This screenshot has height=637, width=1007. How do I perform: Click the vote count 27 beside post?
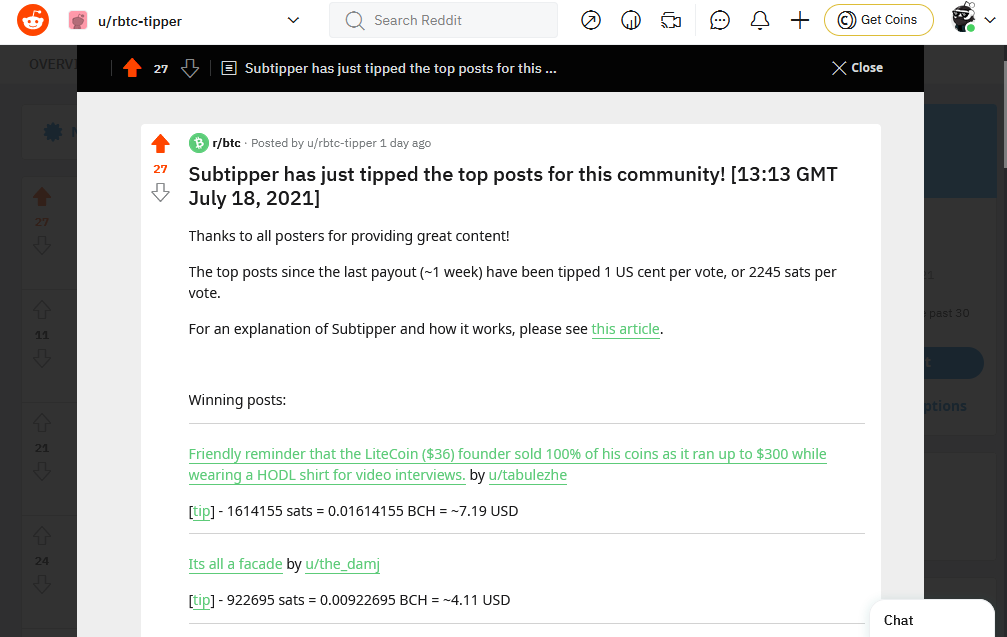coord(161,169)
